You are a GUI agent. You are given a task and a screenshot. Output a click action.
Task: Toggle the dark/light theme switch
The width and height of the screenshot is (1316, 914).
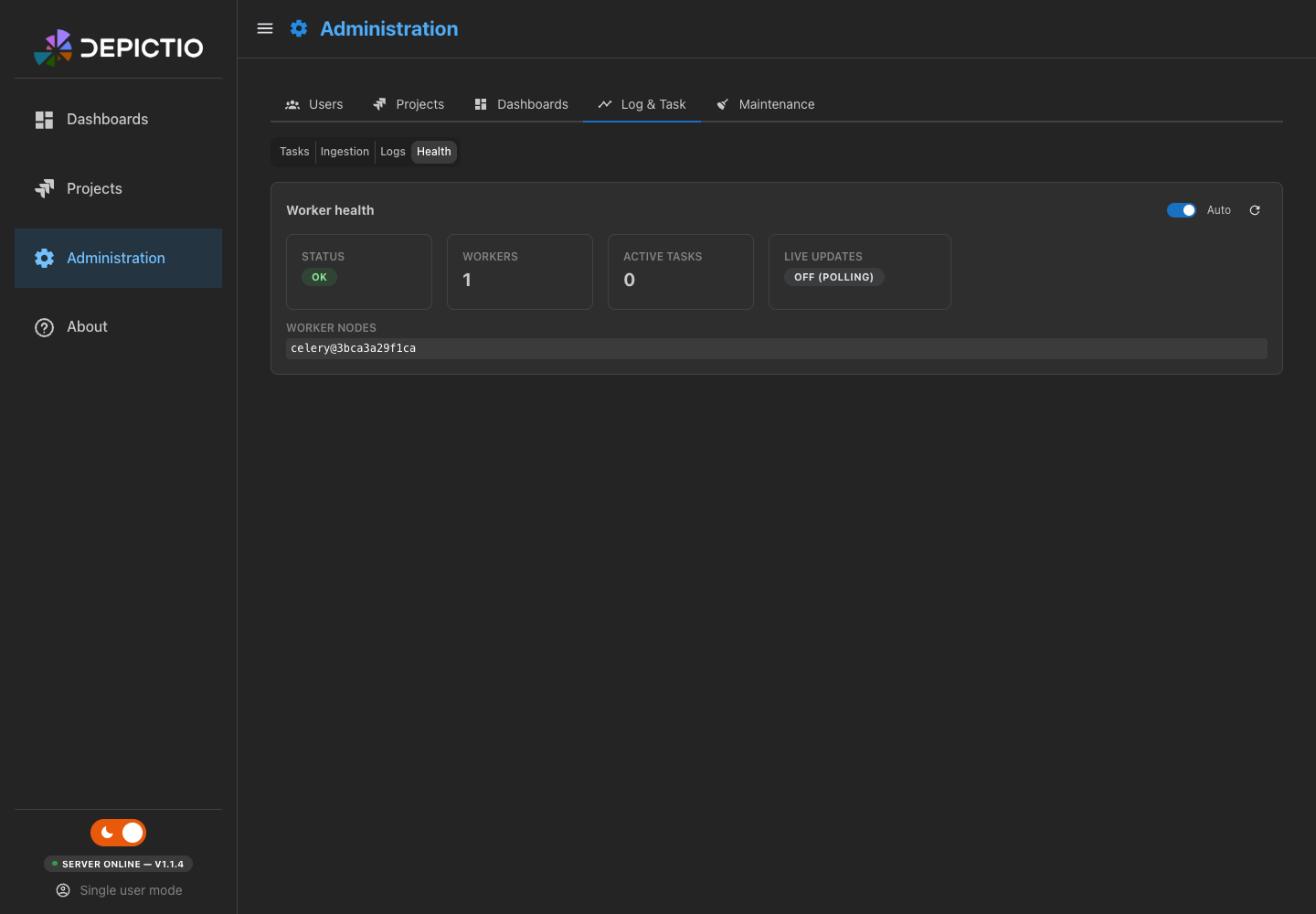coord(118,833)
